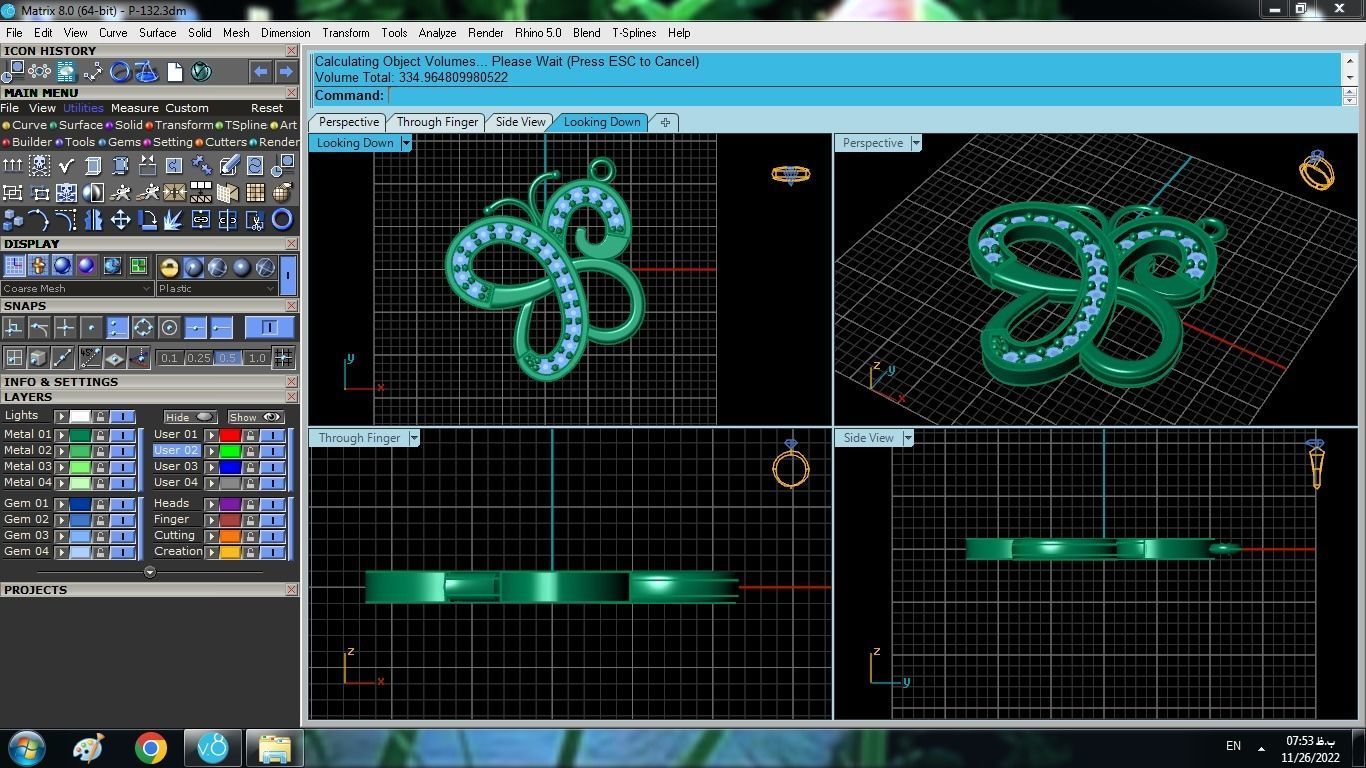Toggle the 45-degree angle snap
This screenshot has width=1366, height=768.
(x=91, y=357)
